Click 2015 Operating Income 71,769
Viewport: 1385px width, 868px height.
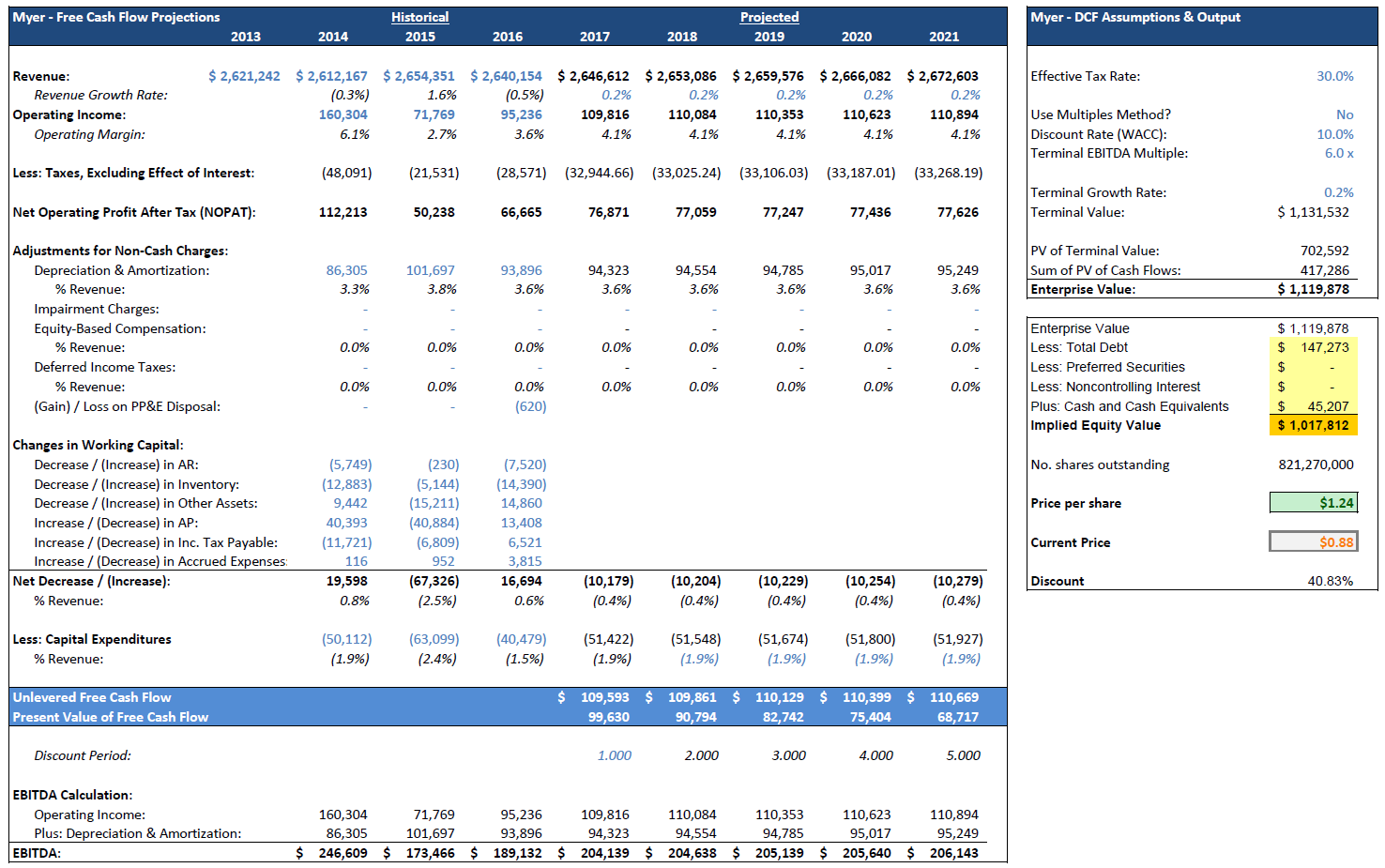pos(434,114)
